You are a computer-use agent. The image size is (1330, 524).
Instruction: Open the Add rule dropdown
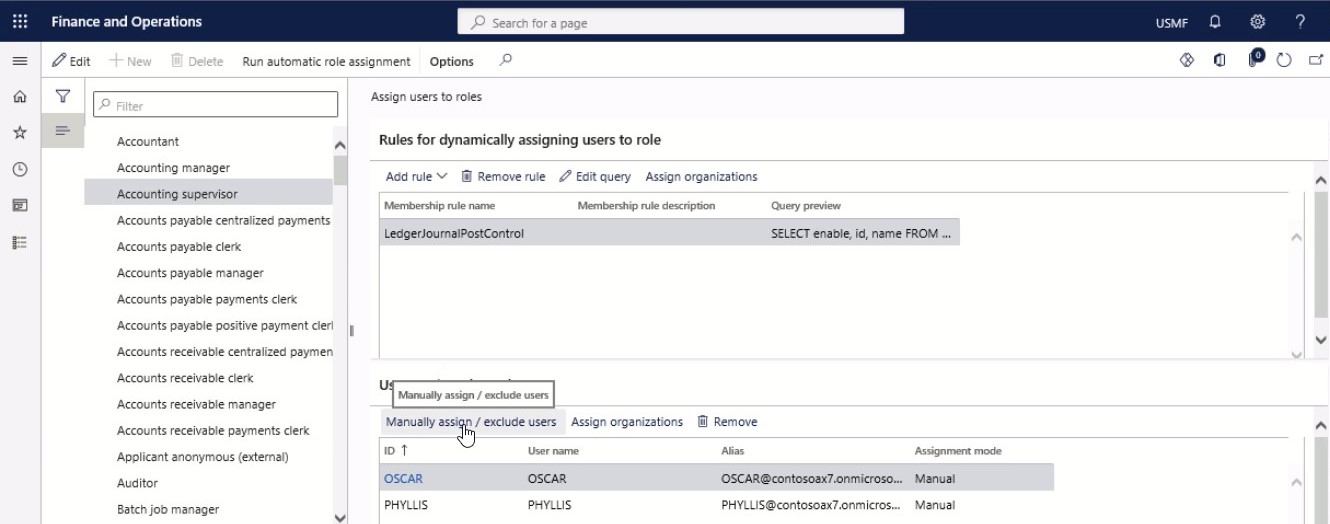coord(416,176)
